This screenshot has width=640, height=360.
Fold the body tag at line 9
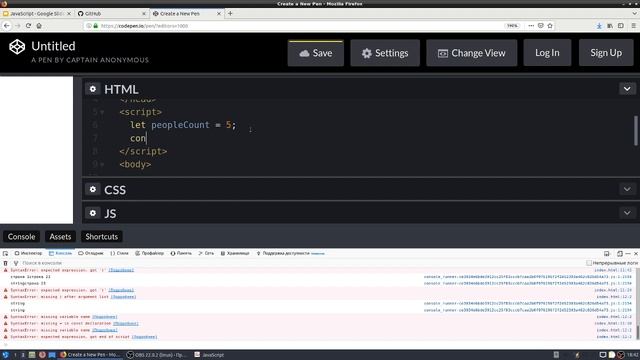[x=102, y=164]
